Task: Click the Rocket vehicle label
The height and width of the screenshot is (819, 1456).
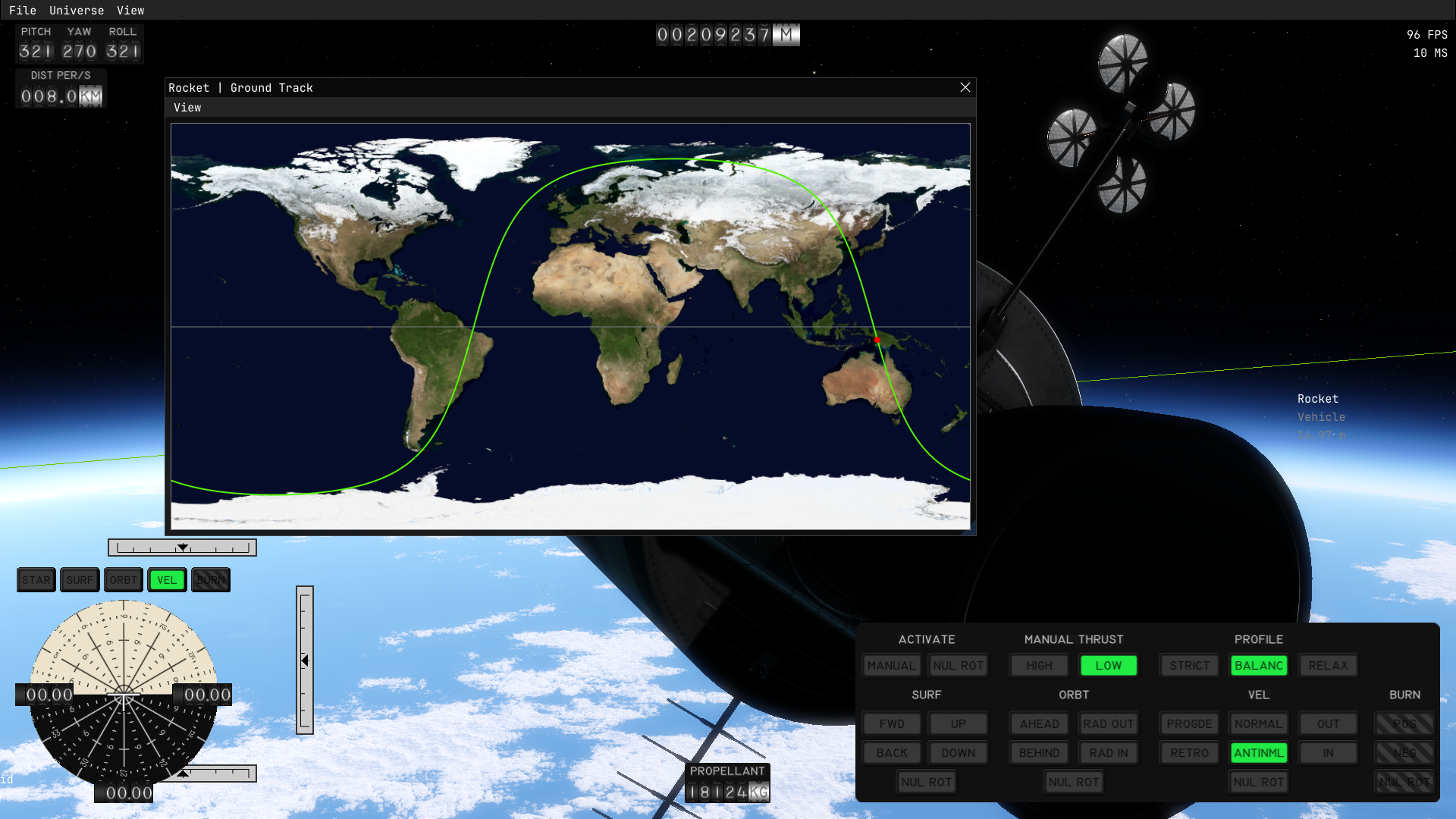Action: point(1318,399)
